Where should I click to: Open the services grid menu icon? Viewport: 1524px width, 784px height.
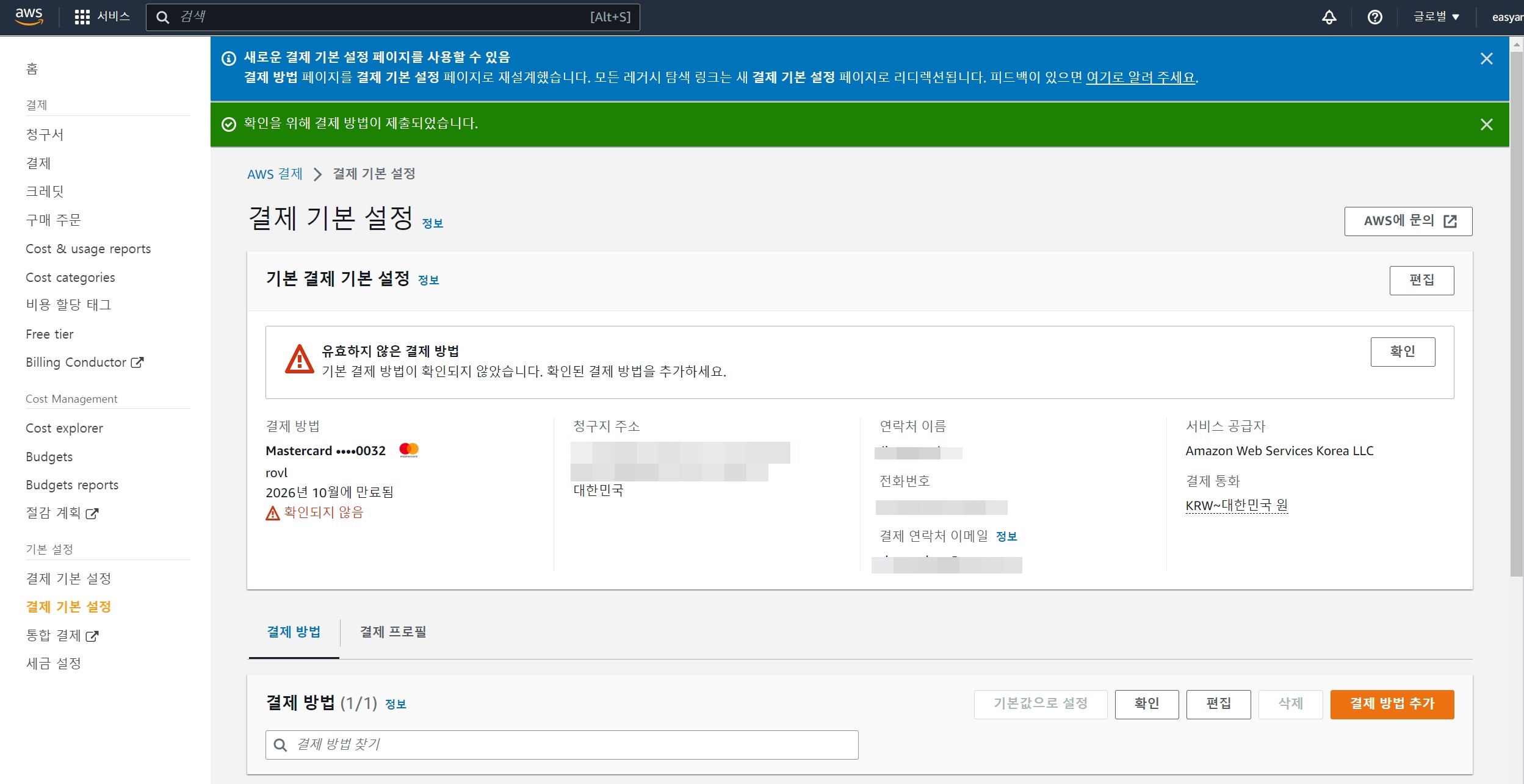(x=82, y=17)
